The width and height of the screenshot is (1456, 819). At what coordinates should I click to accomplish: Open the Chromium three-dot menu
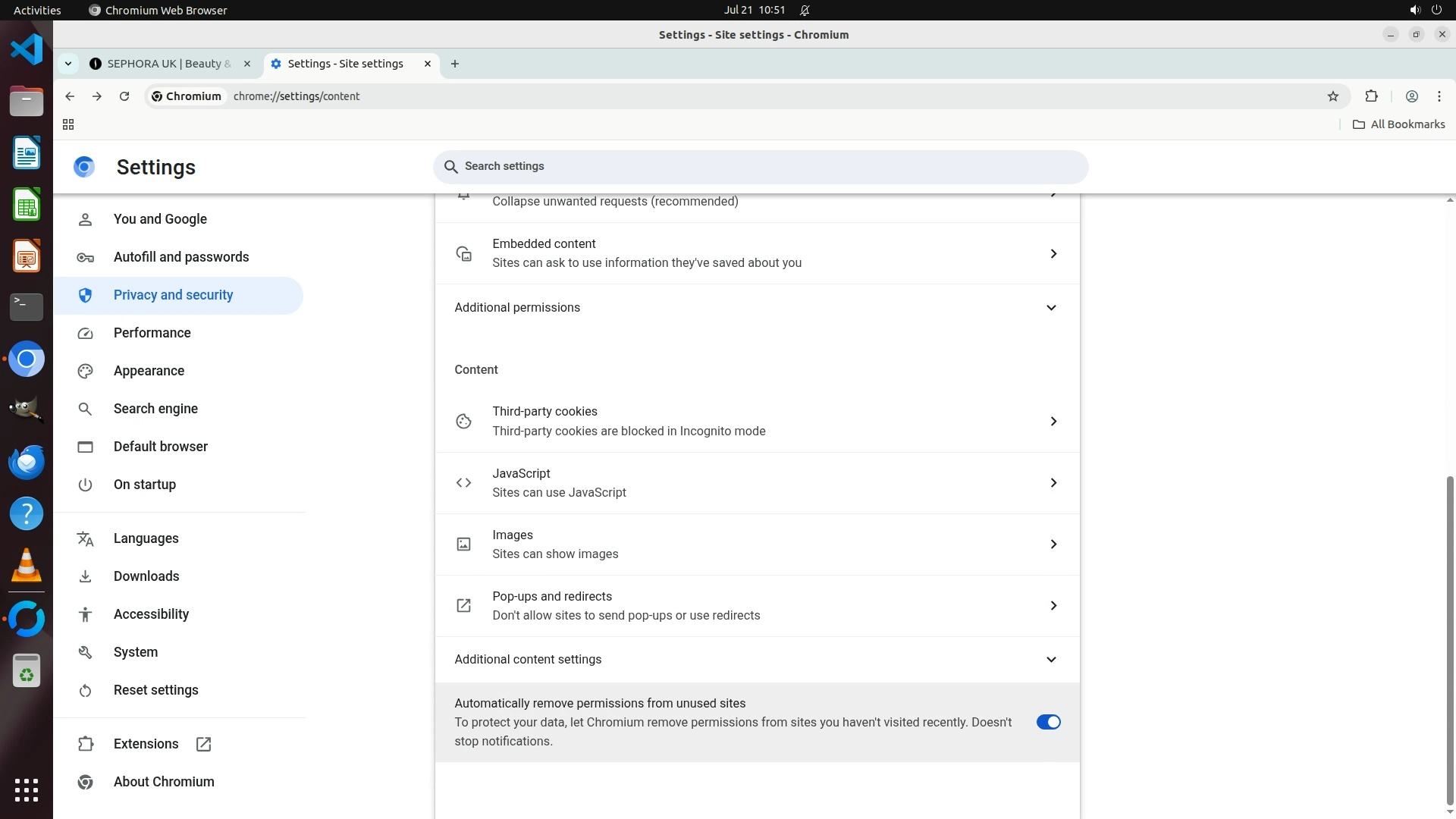point(1439,96)
